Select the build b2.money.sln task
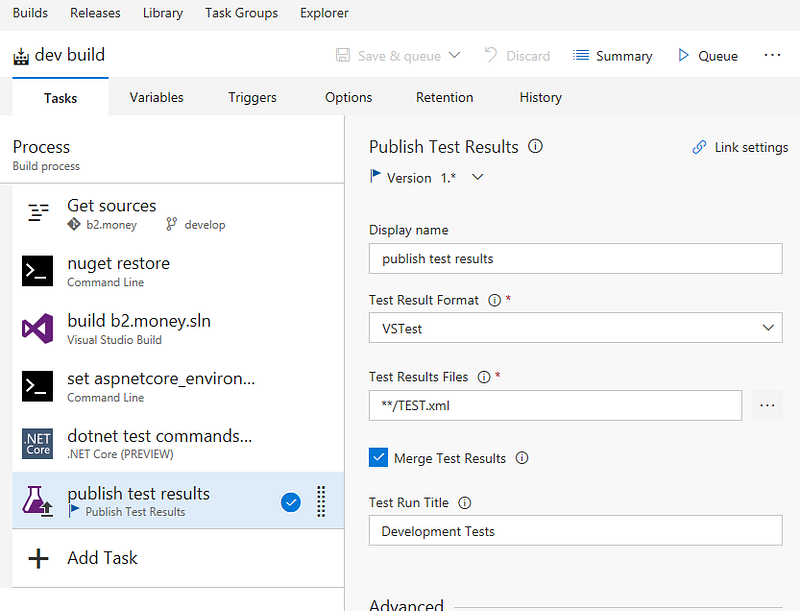800x611 pixels. pyautogui.click(x=178, y=328)
